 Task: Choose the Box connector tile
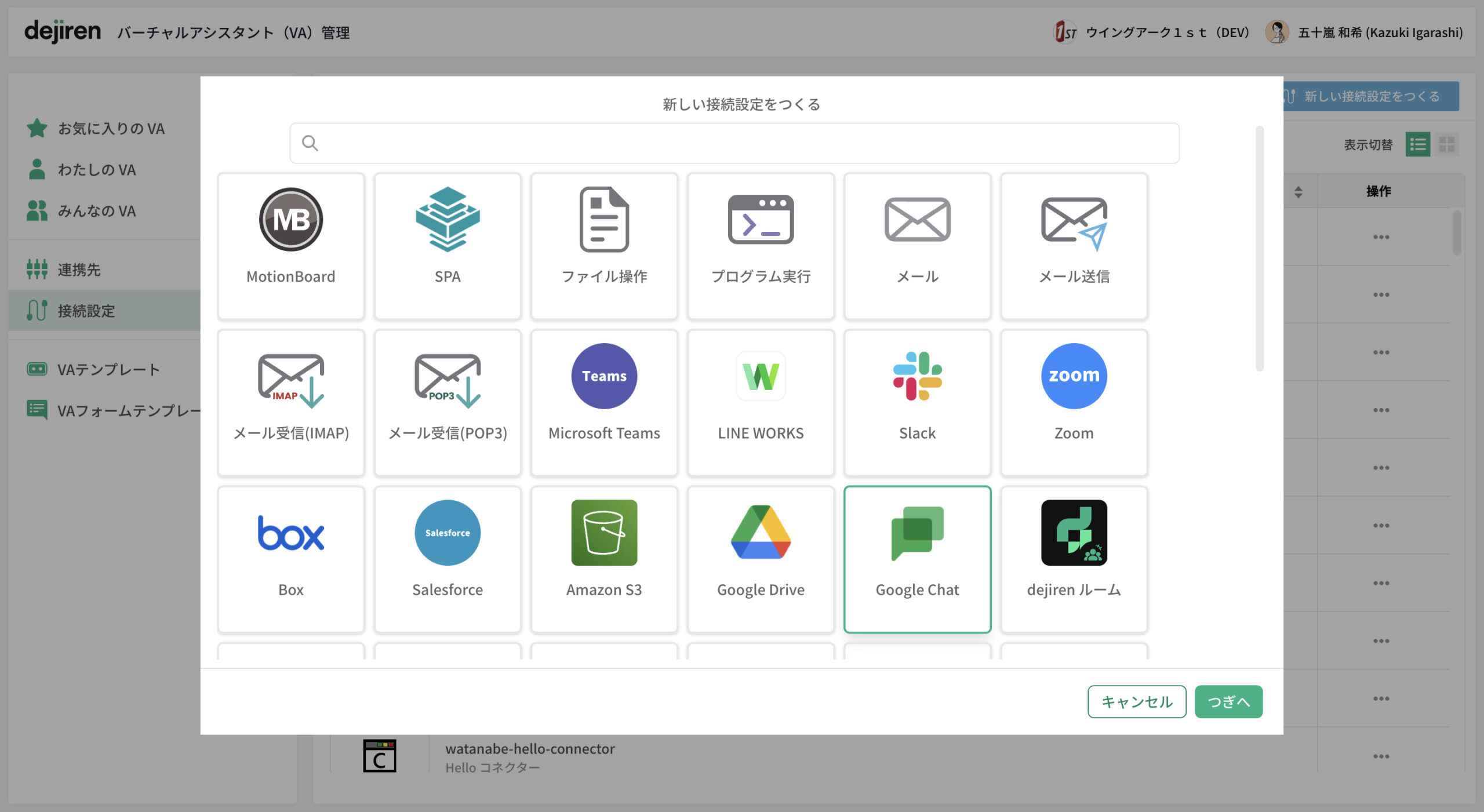291,559
